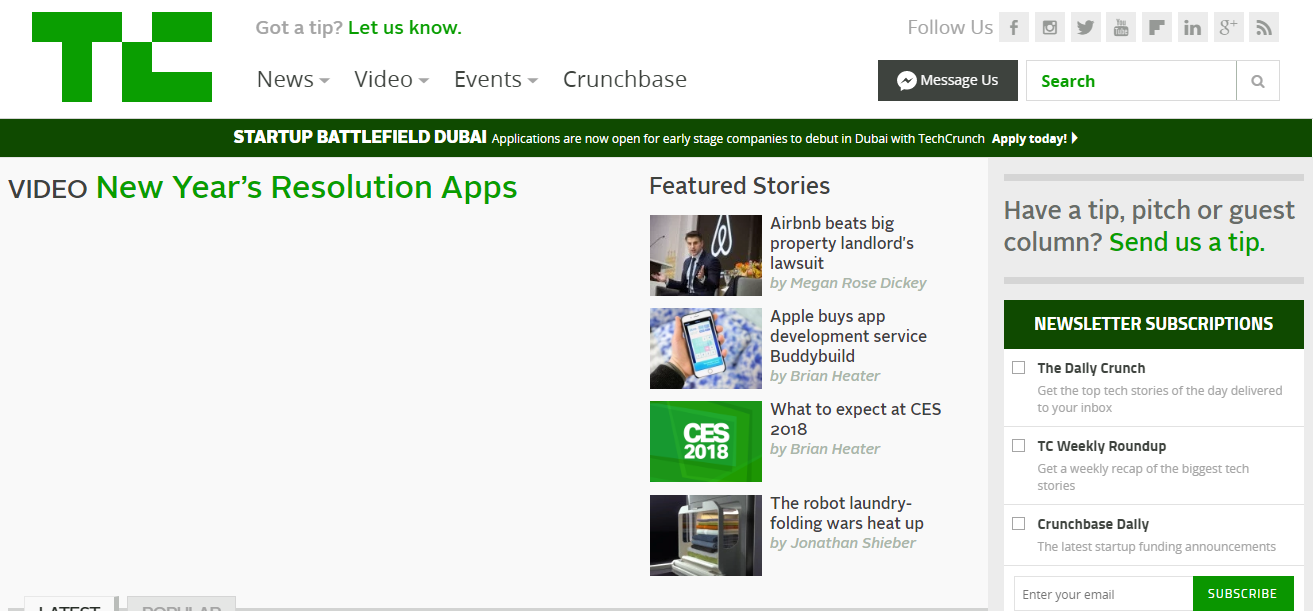Open the laundry-folding robot thumbnail
The image size is (1313, 611).
[x=706, y=535]
